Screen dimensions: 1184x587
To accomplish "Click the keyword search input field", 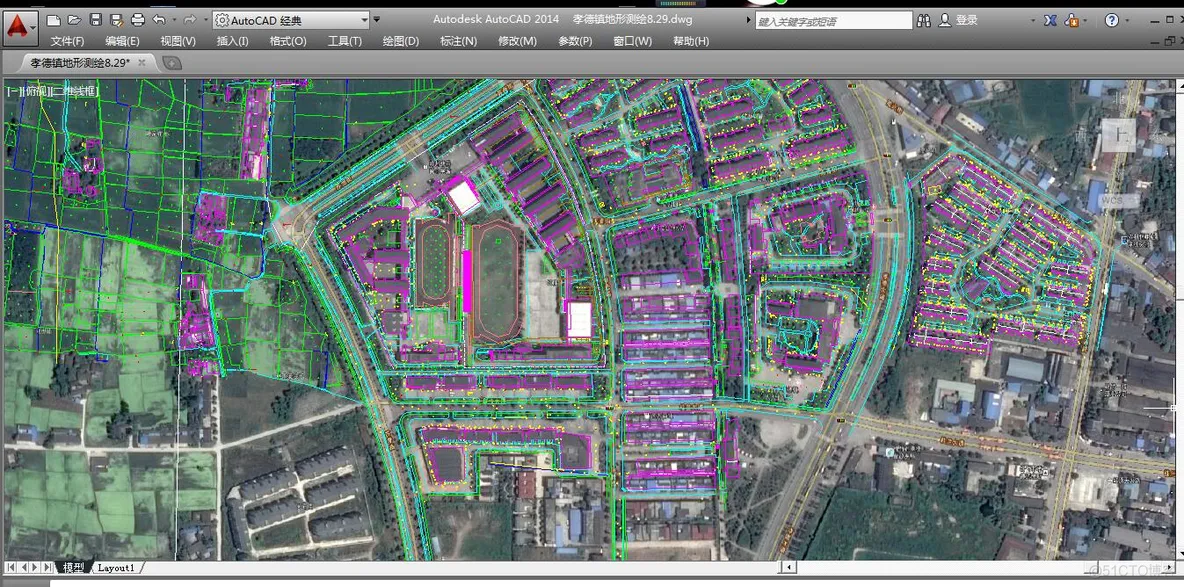I will point(831,22).
